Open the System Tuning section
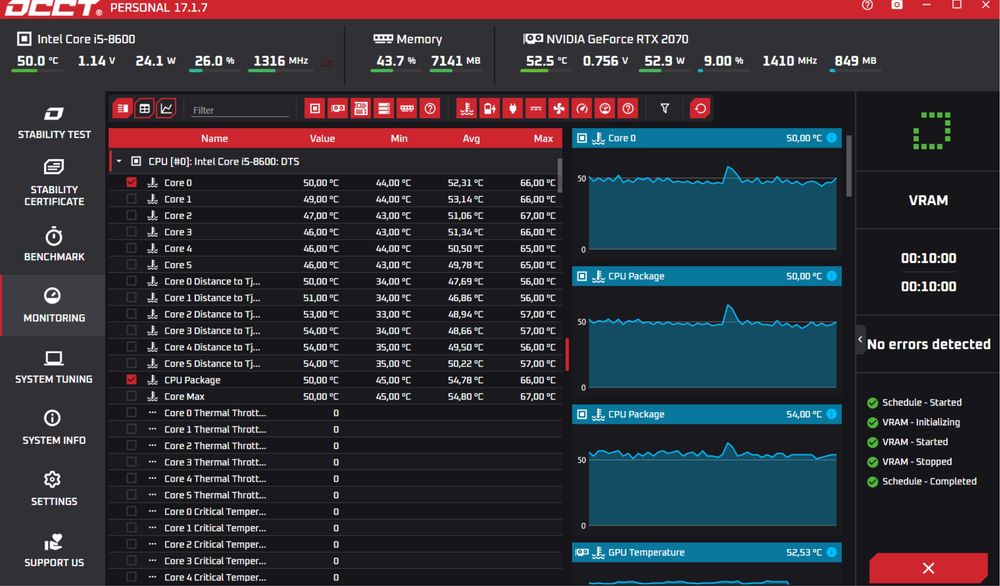 tap(54, 367)
